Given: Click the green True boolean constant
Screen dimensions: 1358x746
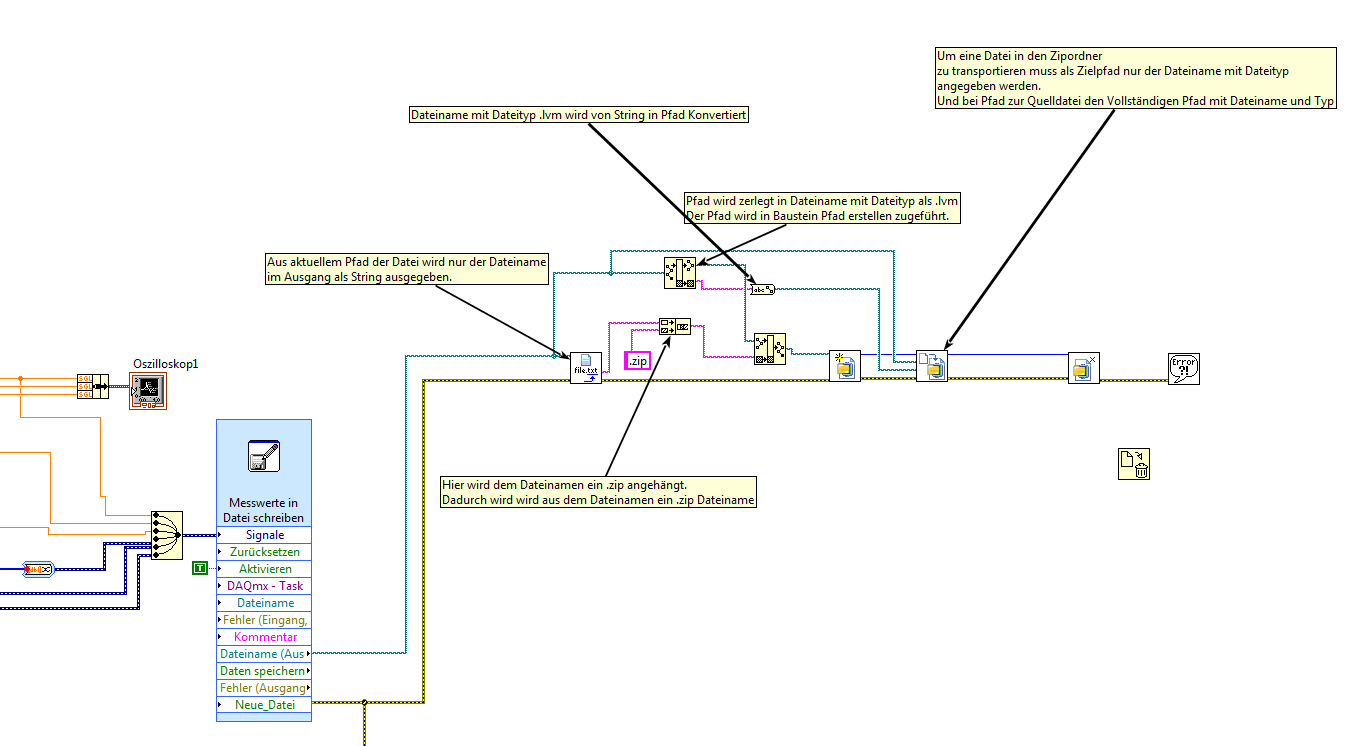Looking at the screenshot, I should pos(200,568).
